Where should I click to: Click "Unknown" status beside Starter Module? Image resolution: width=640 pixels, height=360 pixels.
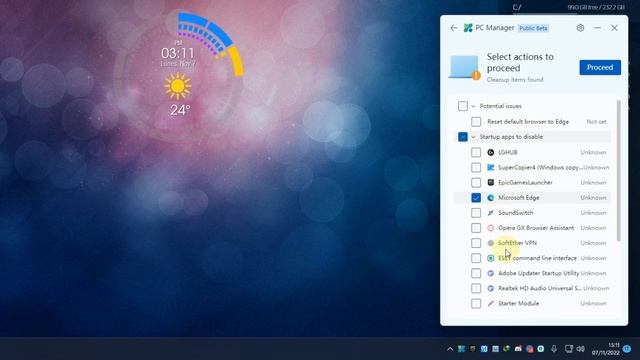click(593, 303)
